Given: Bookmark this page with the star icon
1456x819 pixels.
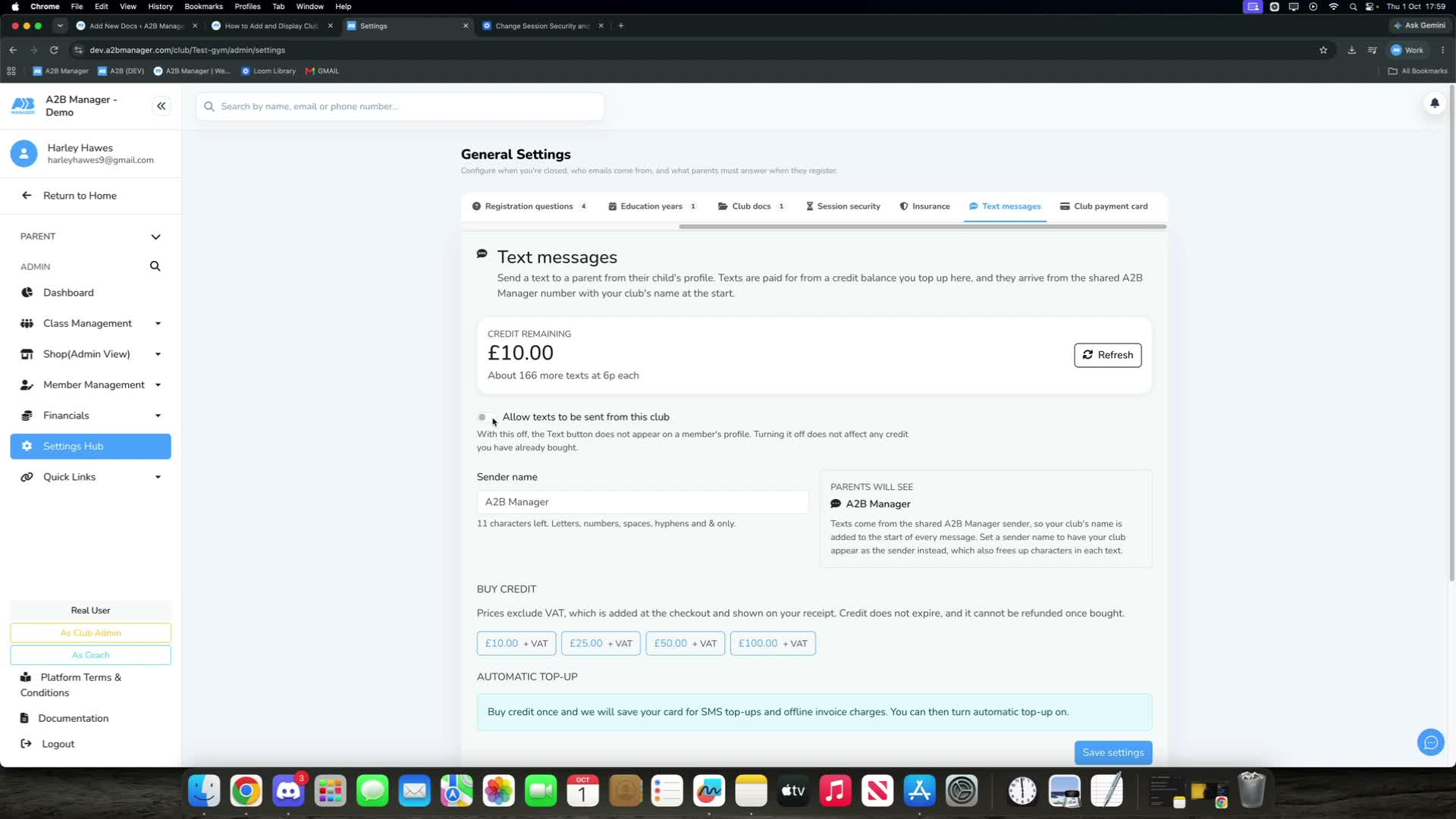Looking at the screenshot, I should pyautogui.click(x=1323, y=50).
